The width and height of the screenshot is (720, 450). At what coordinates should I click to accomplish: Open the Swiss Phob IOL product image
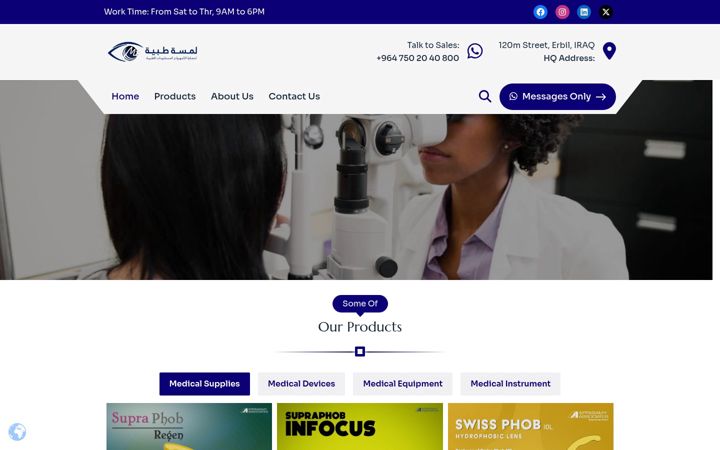pos(531,427)
